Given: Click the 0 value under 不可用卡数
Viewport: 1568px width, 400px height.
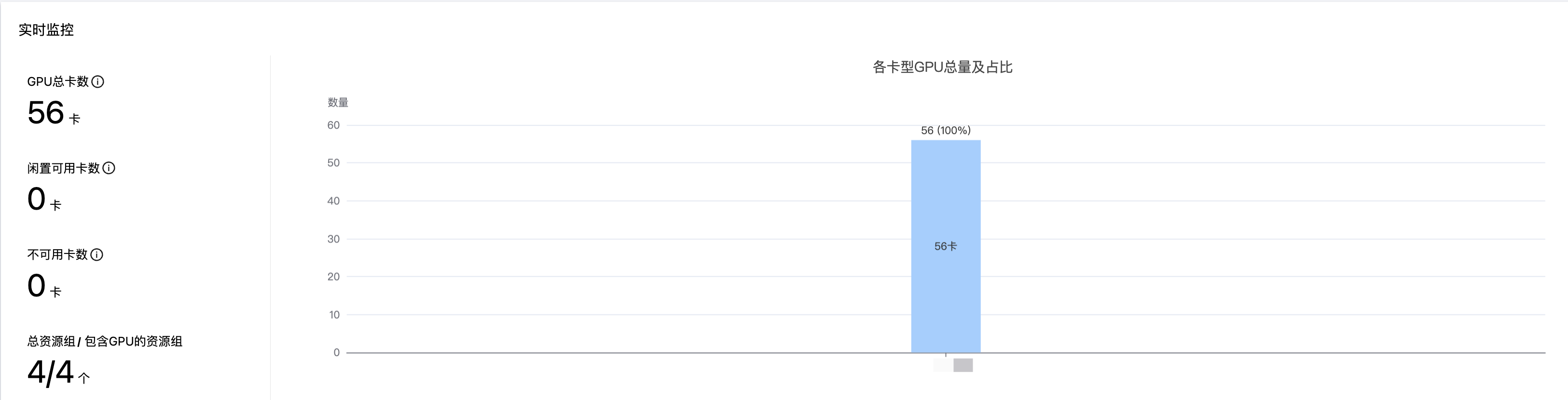Looking at the screenshot, I should [x=37, y=286].
